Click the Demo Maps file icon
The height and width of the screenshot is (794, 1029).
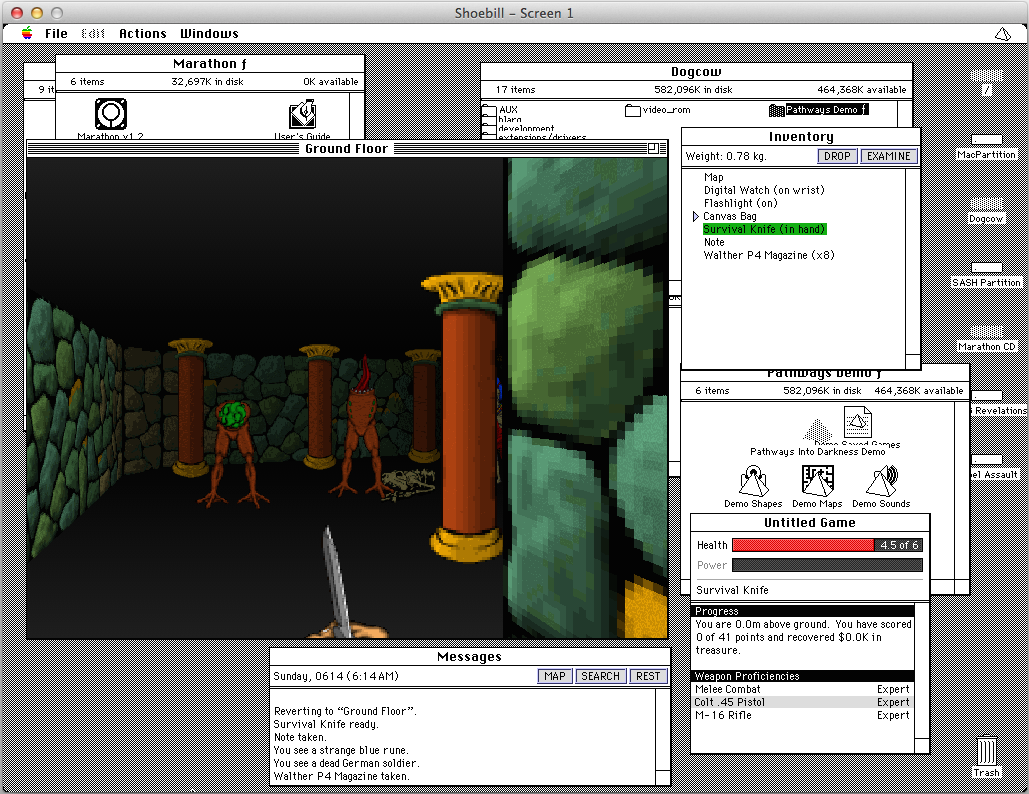(818, 481)
